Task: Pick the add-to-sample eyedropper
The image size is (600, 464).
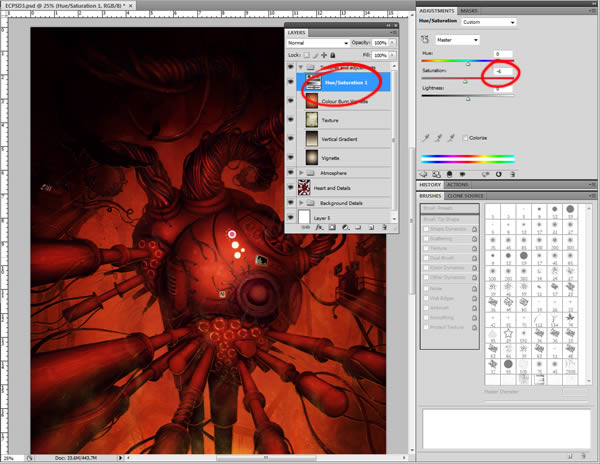Action: tap(439, 138)
